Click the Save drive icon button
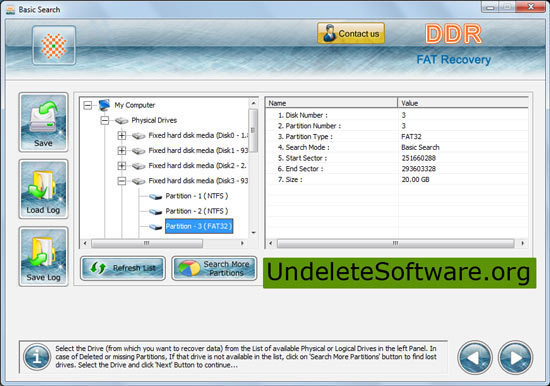 point(43,122)
